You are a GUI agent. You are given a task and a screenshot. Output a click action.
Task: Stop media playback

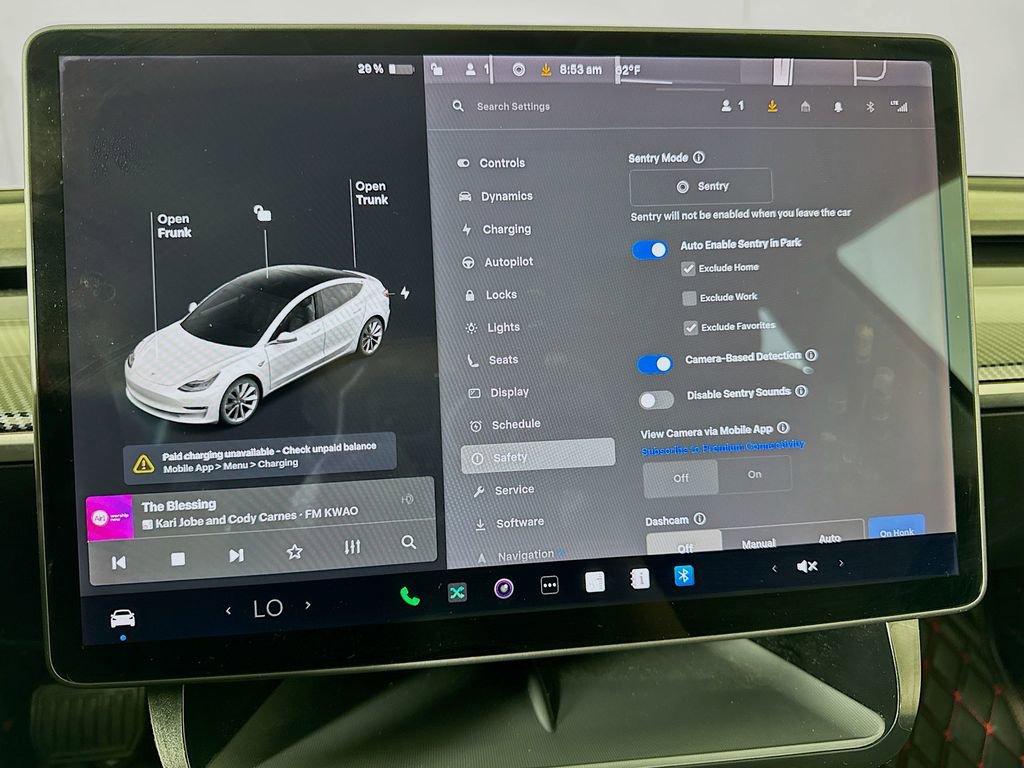pos(178,559)
